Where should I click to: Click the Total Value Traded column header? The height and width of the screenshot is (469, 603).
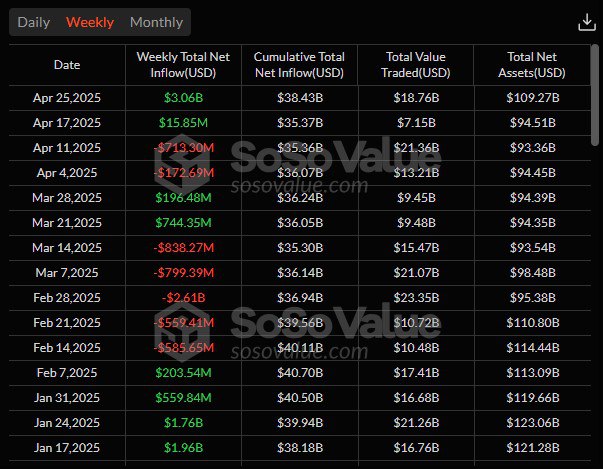point(416,65)
